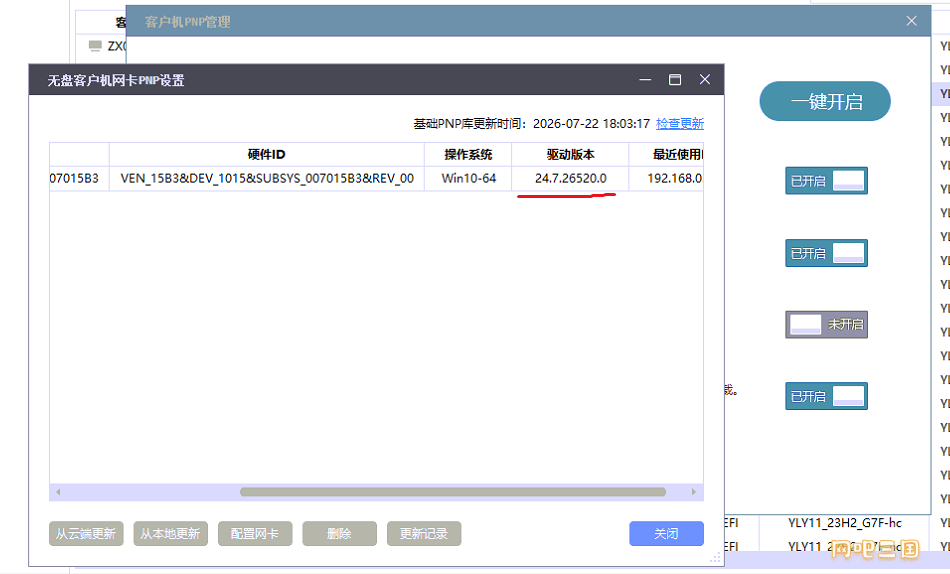
Task: Click the 一键开启 button
Action: 825,101
